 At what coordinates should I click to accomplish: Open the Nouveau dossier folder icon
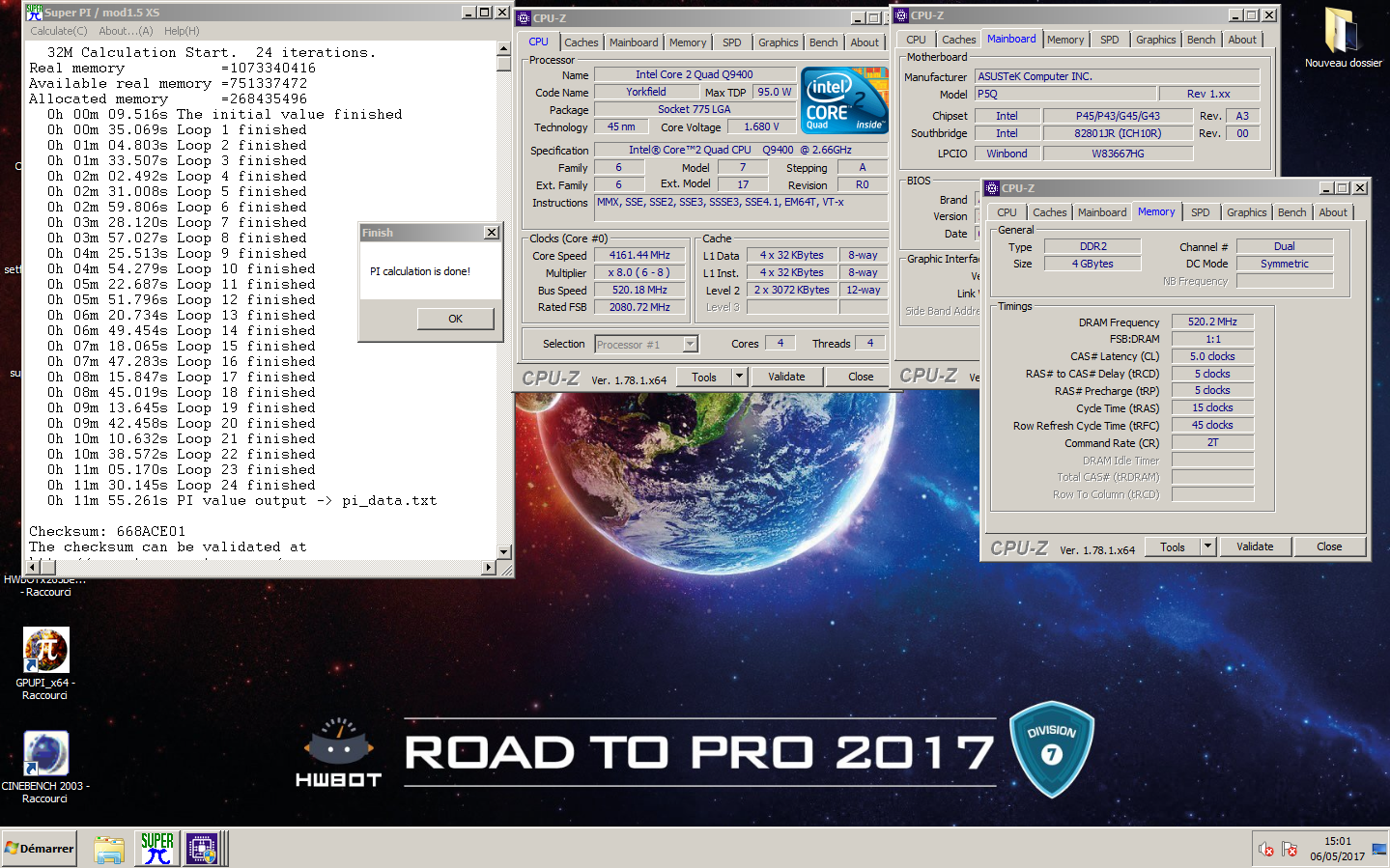[1341, 32]
